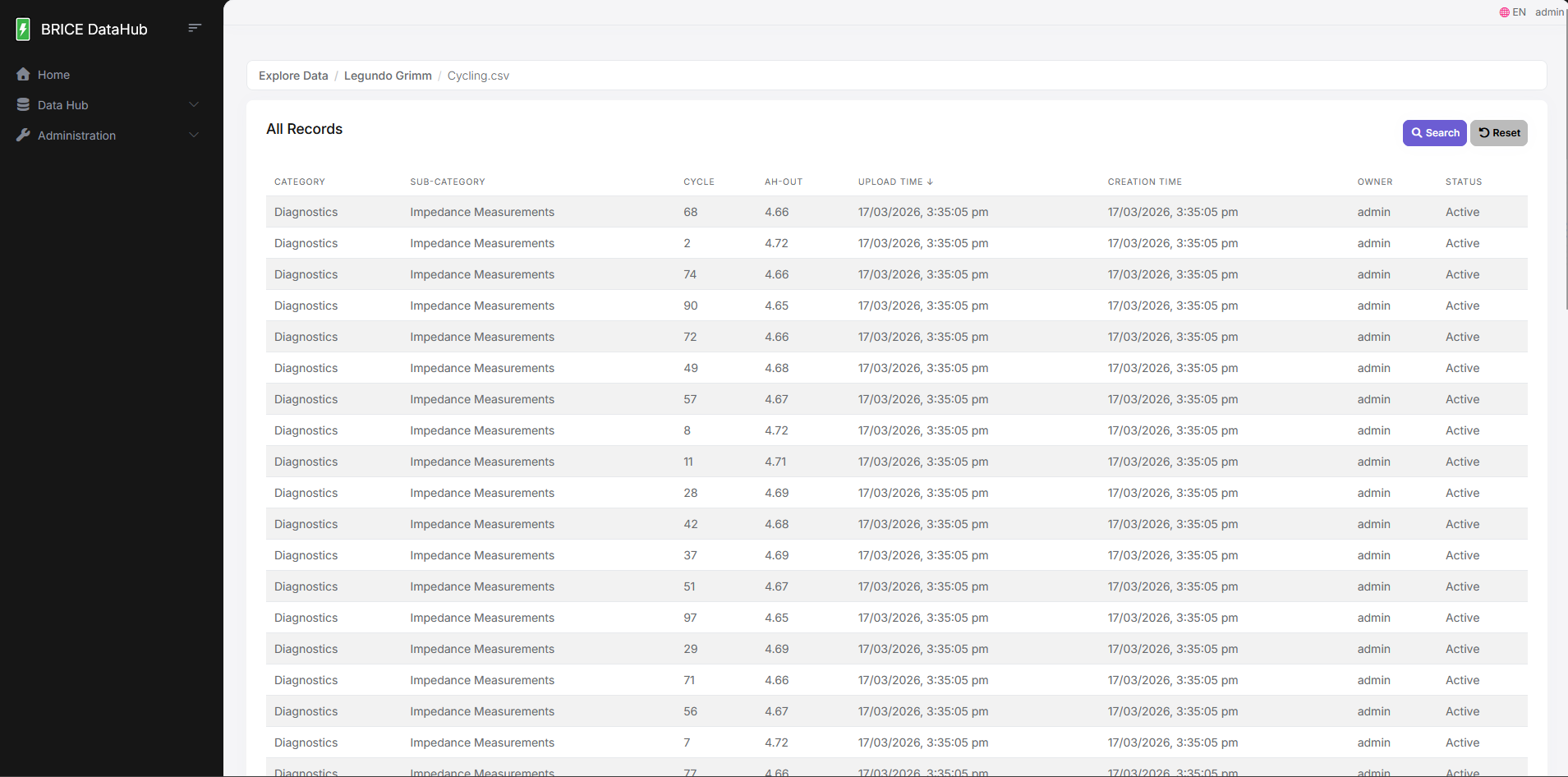This screenshot has height=777, width=1568.
Task: Click the BRICE DataHub battery logo icon
Action: pos(23,30)
